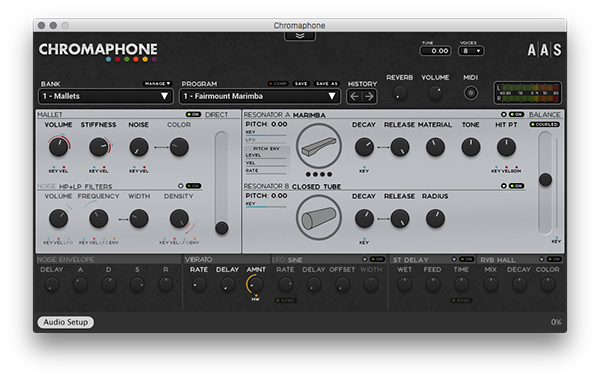
Task: Click the collapse chevron at top center
Action: coord(300,36)
